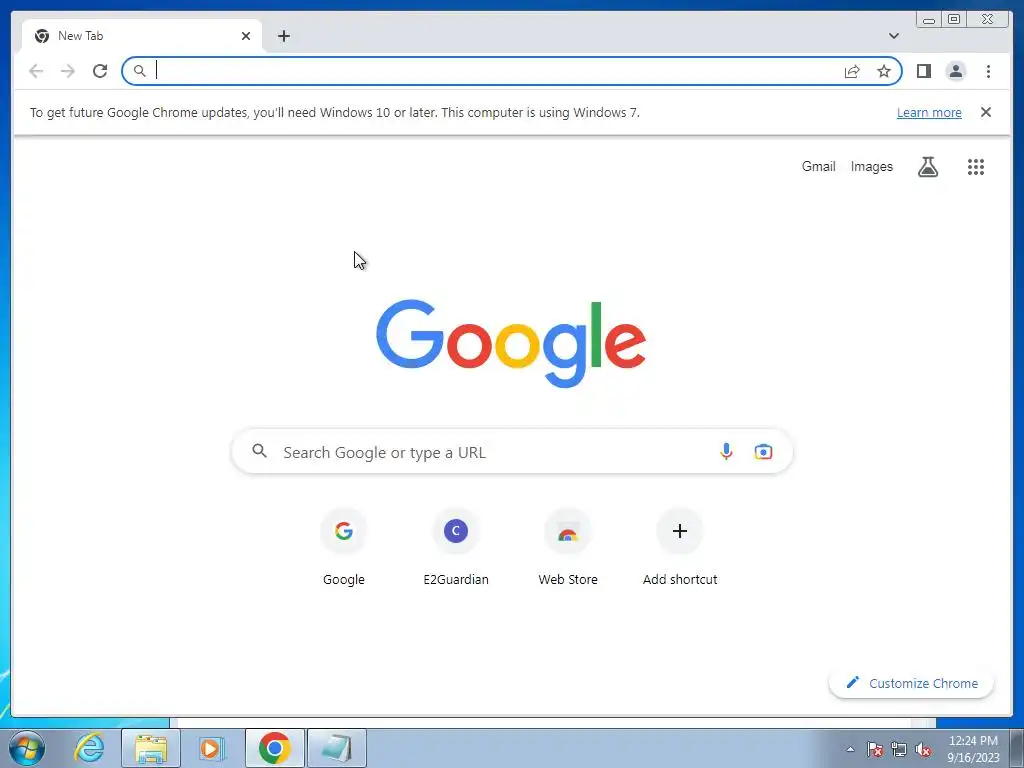Open the notepad-style taskbar app

[336, 748]
